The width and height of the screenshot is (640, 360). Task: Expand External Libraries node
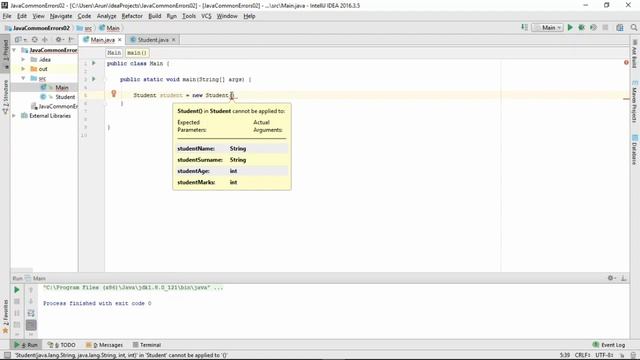pos(14,116)
